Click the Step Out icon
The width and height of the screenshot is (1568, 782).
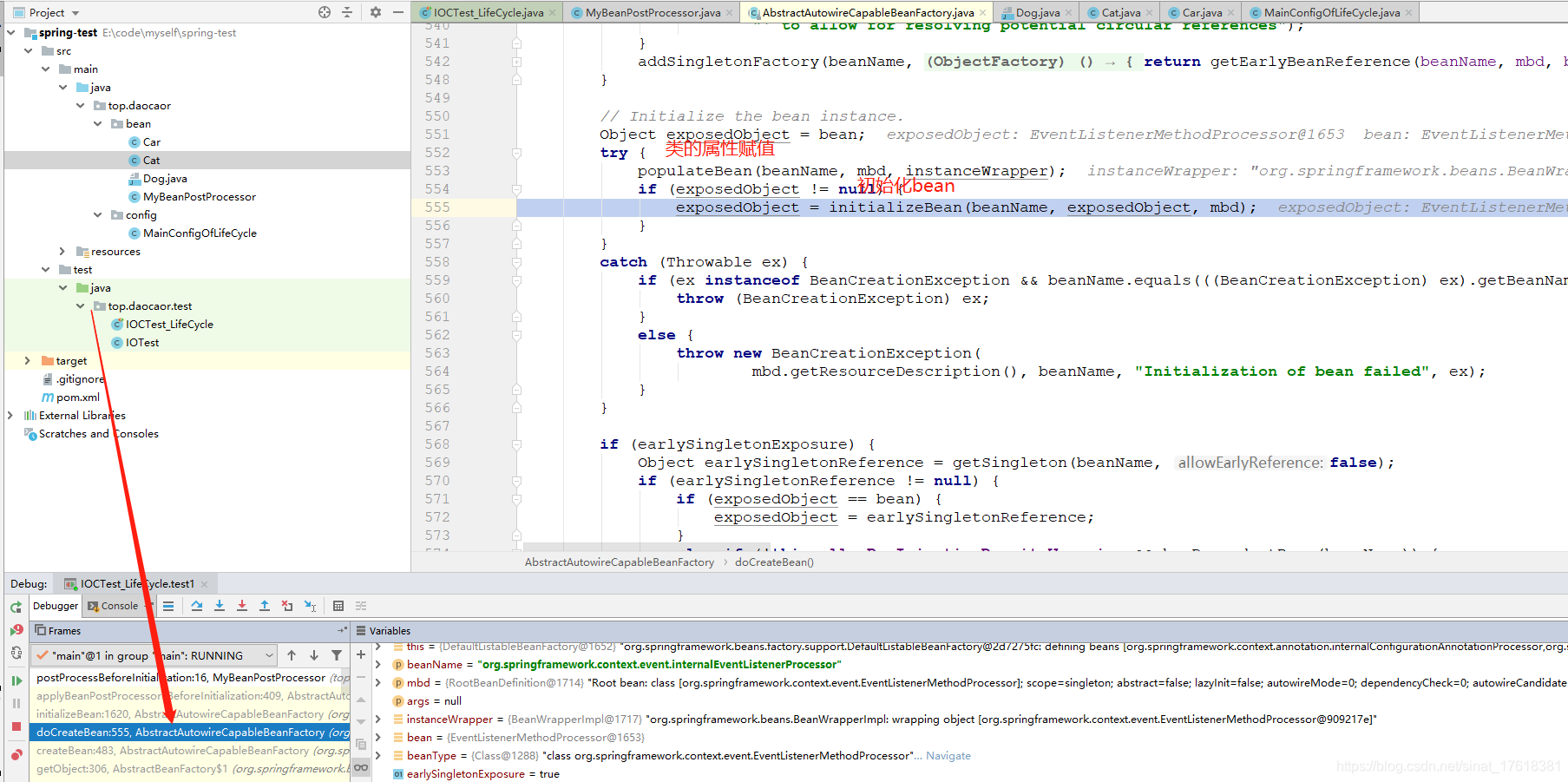[265, 606]
